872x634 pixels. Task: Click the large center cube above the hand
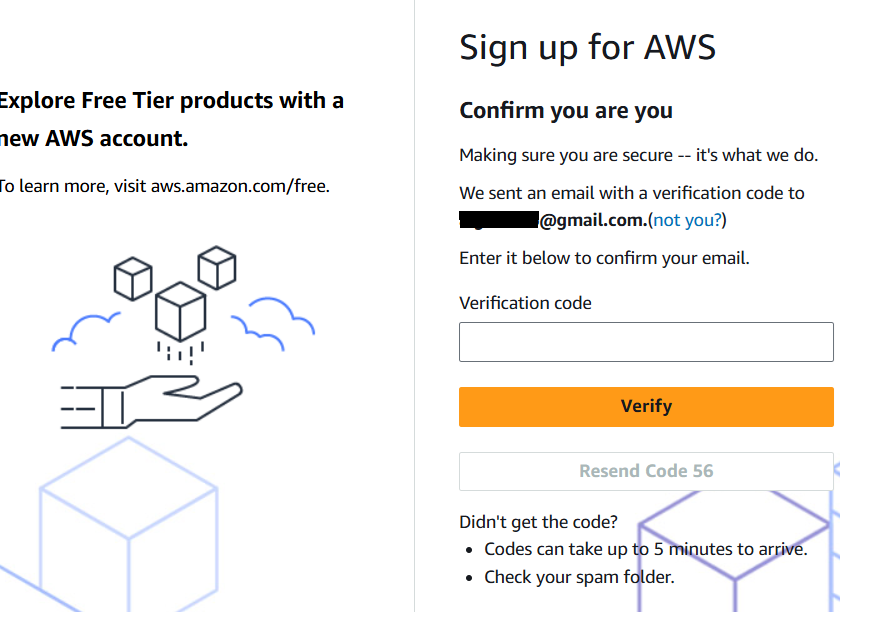(180, 310)
